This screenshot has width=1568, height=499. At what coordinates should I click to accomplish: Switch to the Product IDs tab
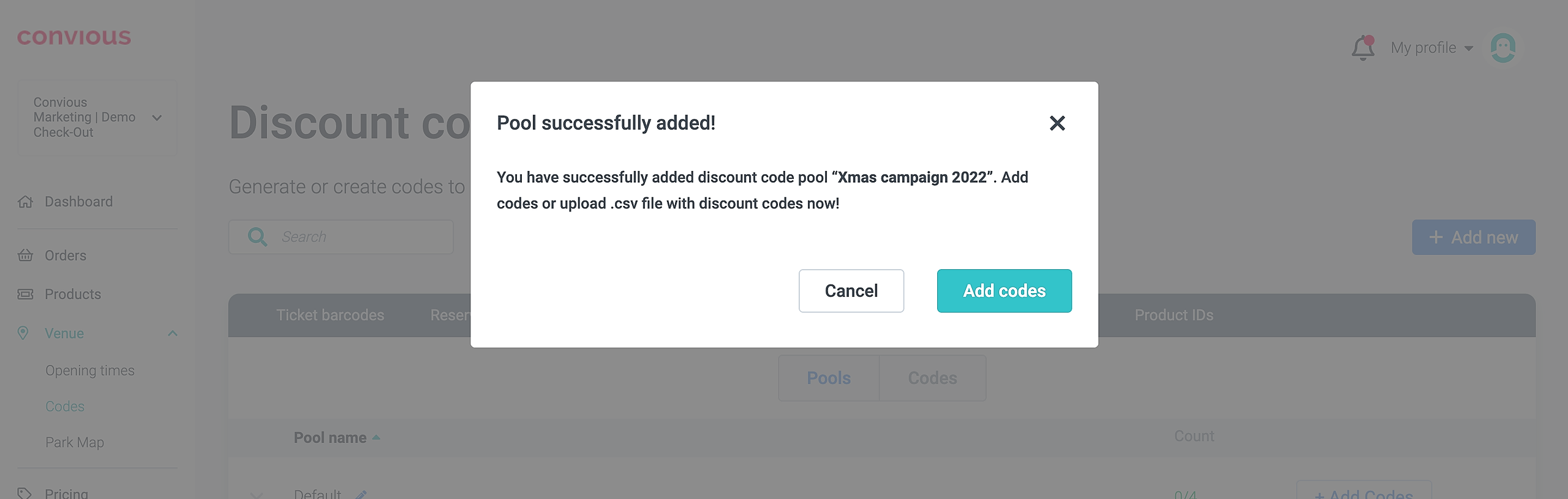pyautogui.click(x=1174, y=315)
